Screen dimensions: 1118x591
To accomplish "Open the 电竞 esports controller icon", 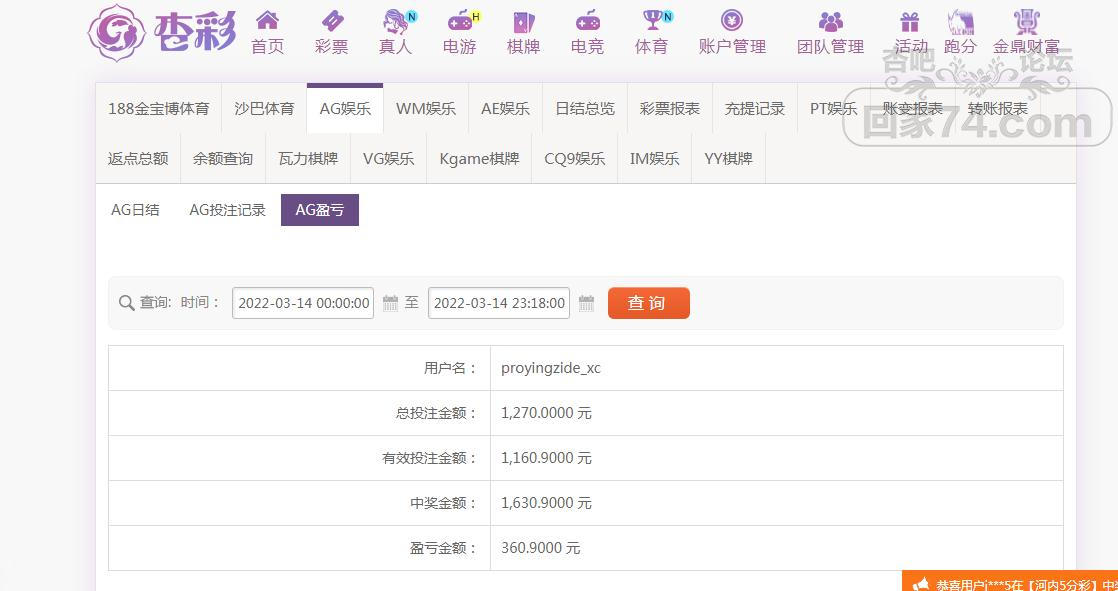I will 587,21.
